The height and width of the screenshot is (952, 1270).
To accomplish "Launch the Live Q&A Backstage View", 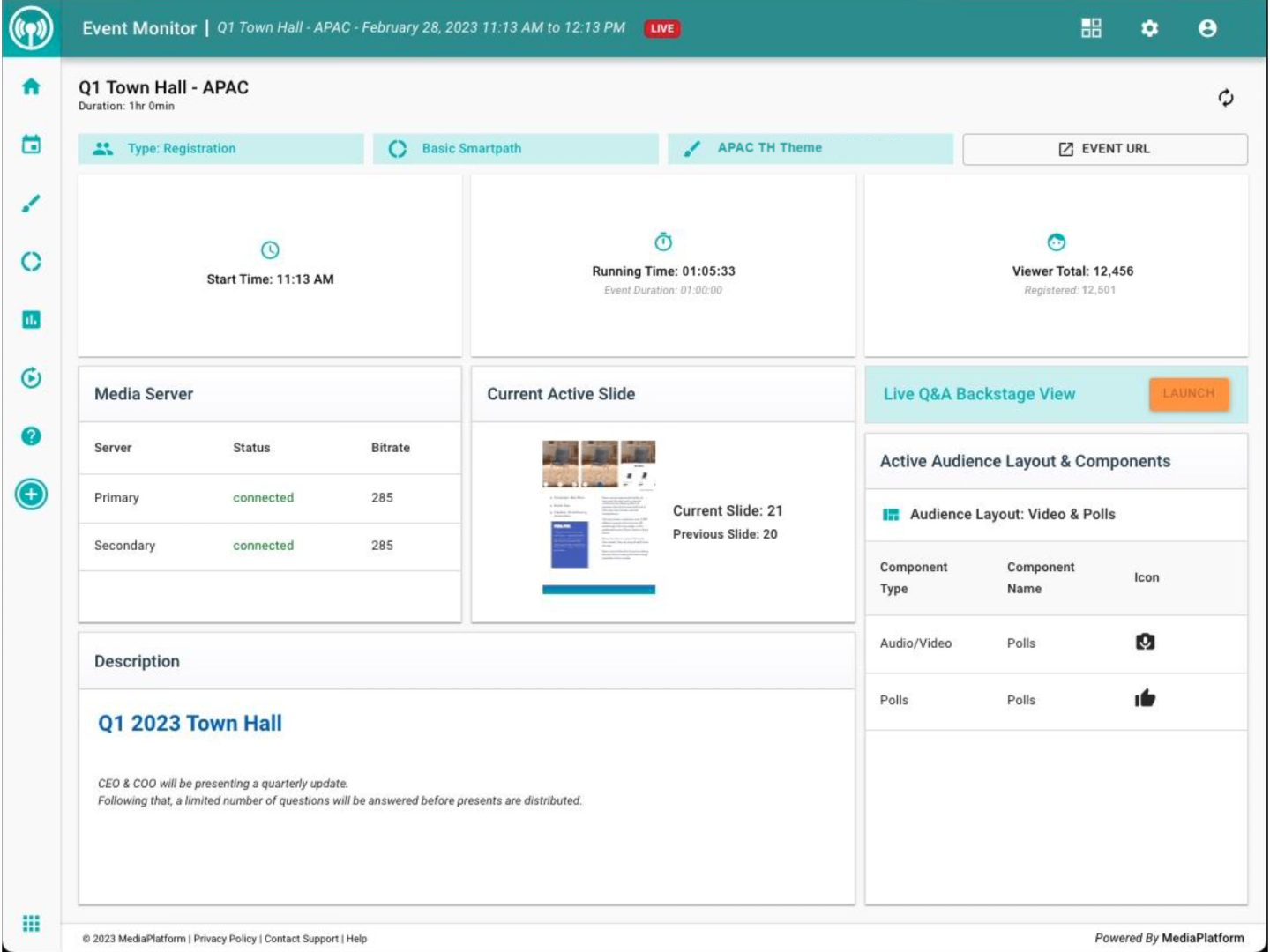I will [x=1189, y=393].
